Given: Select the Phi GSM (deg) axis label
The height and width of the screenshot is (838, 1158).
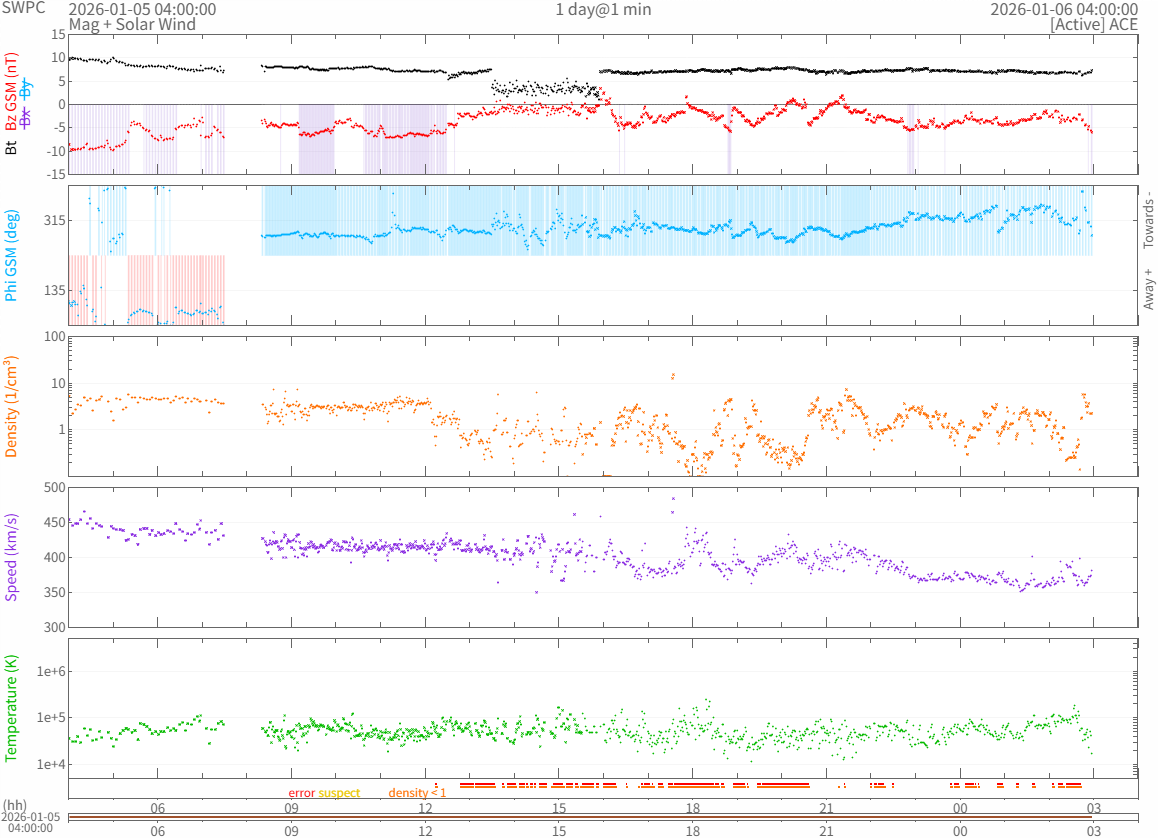Looking at the screenshot, I should (x=12, y=255).
